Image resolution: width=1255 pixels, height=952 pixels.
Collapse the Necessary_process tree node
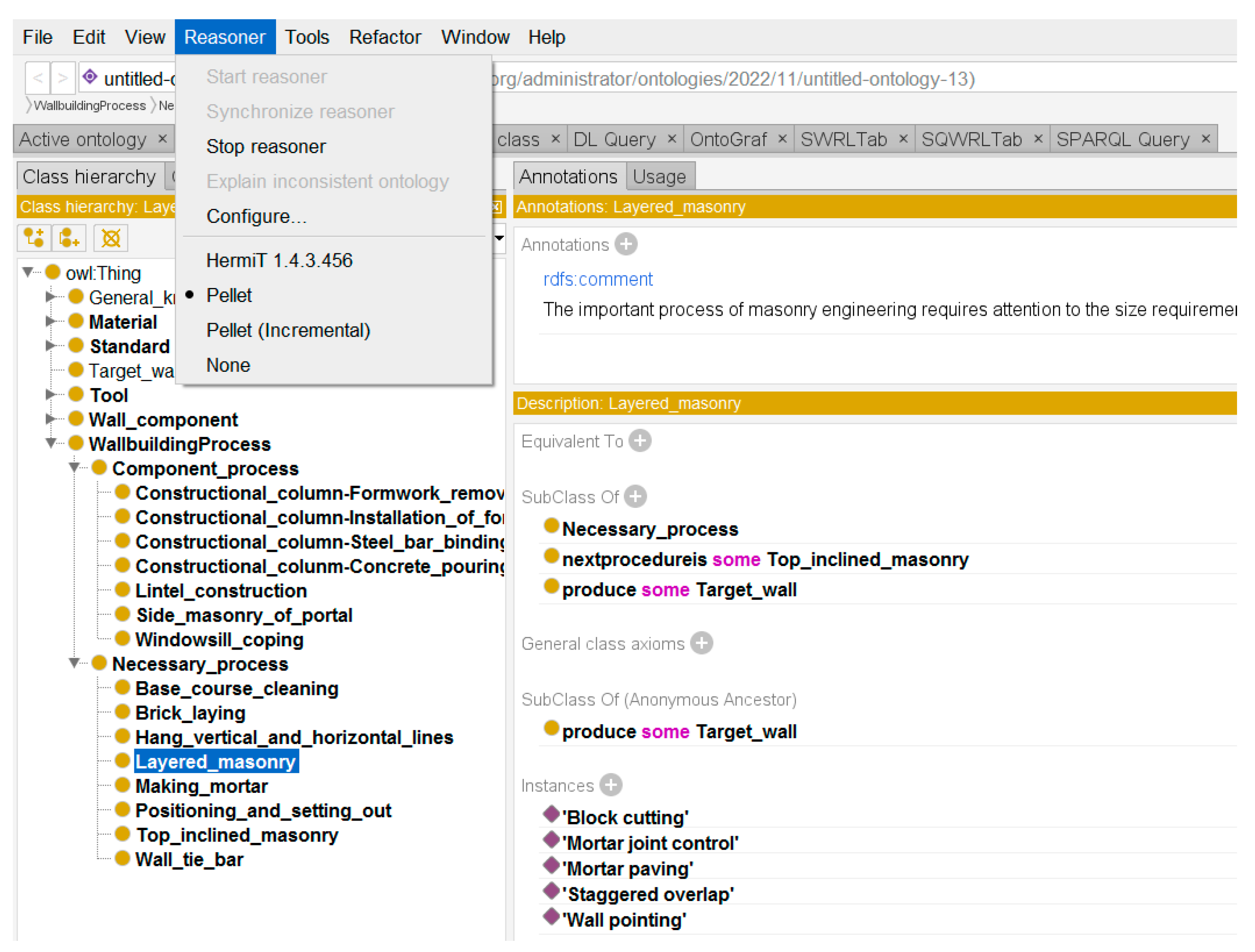click(74, 663)
